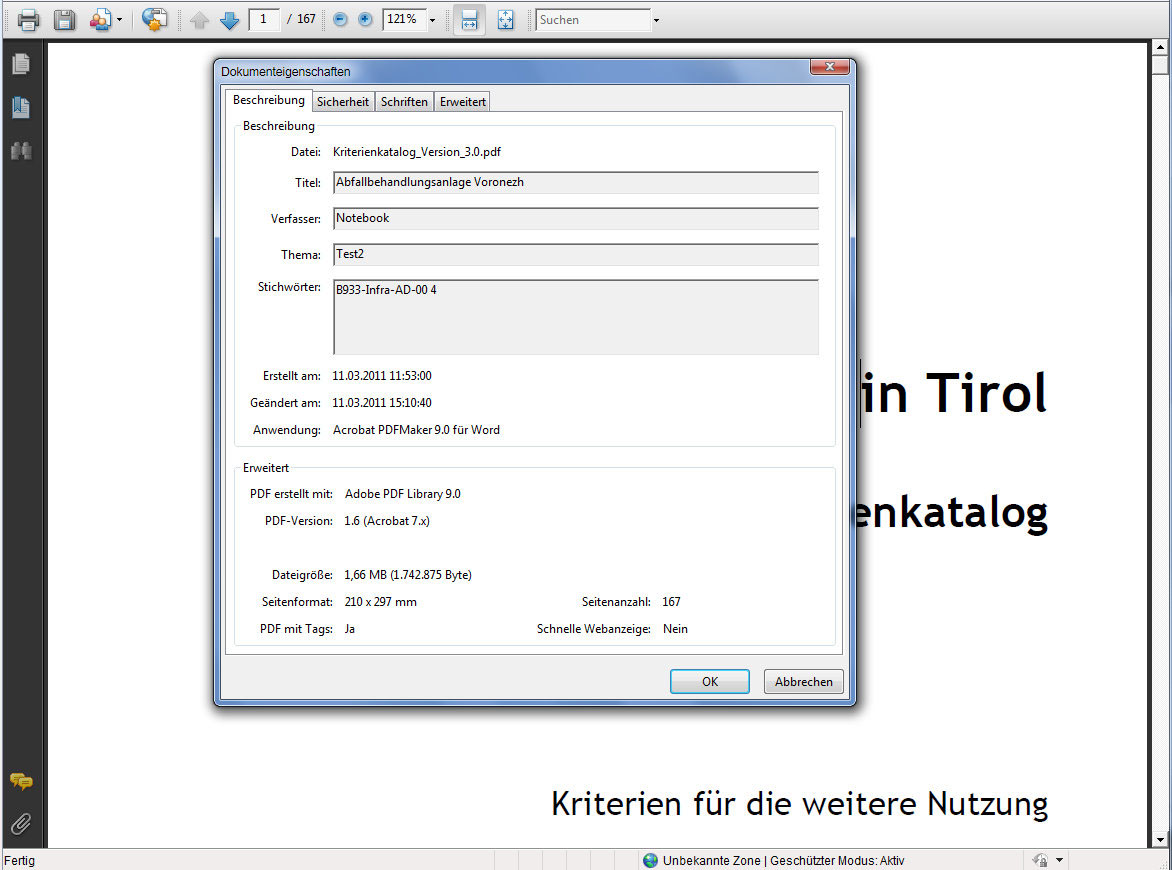Viewport: 1172px width, 870px height.
Task: Click created date 11.03.2011 11:53:00
Action: tap(382, 376)
